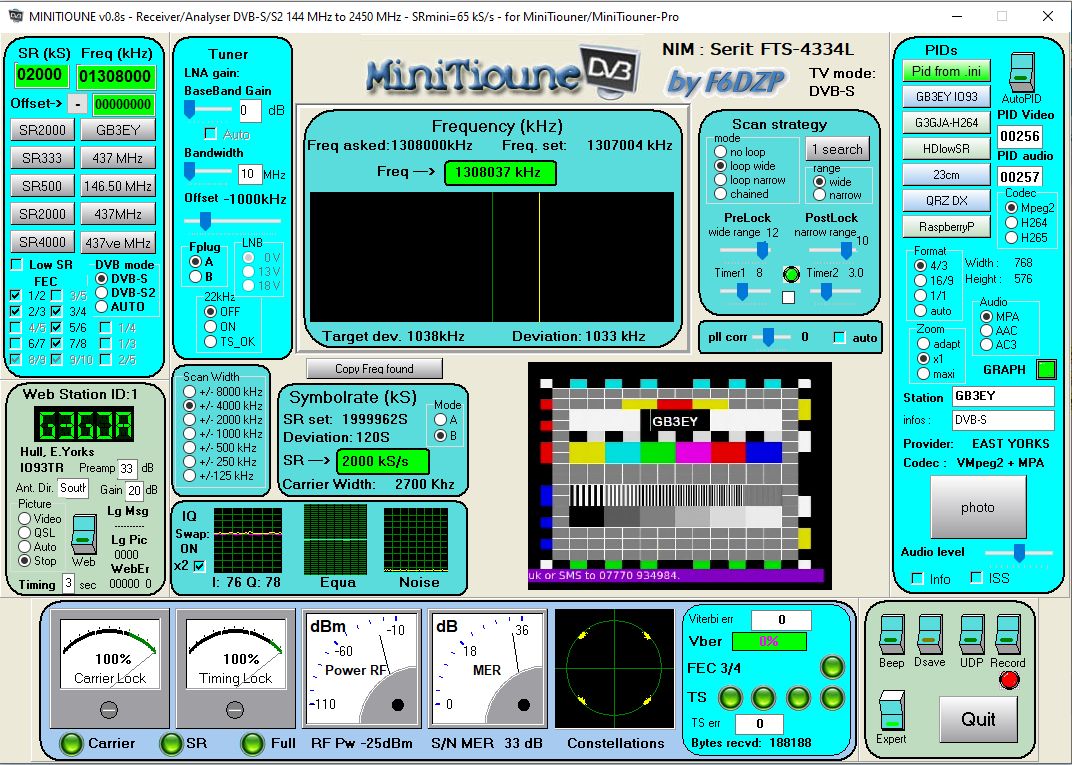
Task: Click the 146.50 MHz preset button
Action: [118, 186]
